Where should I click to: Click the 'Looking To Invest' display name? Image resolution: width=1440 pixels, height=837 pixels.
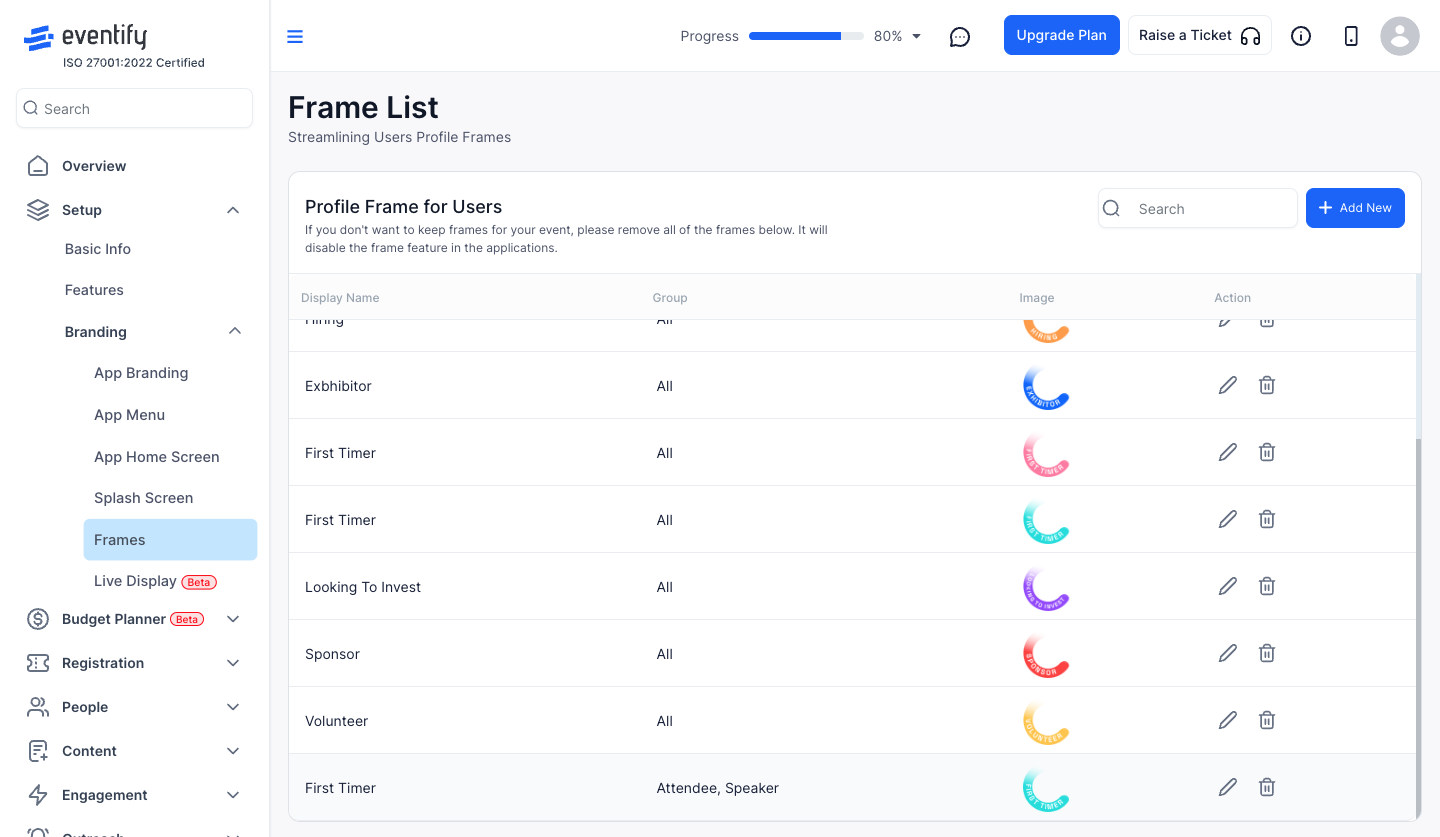point(363,587)
